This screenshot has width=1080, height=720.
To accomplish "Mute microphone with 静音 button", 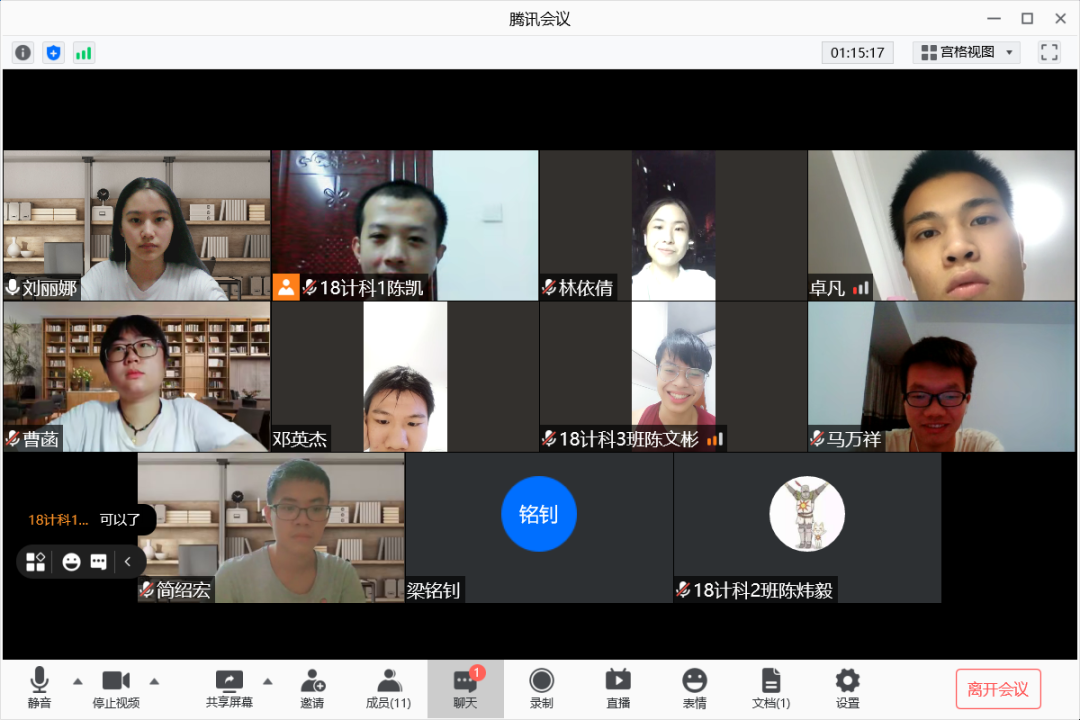I will click(39, 688).
